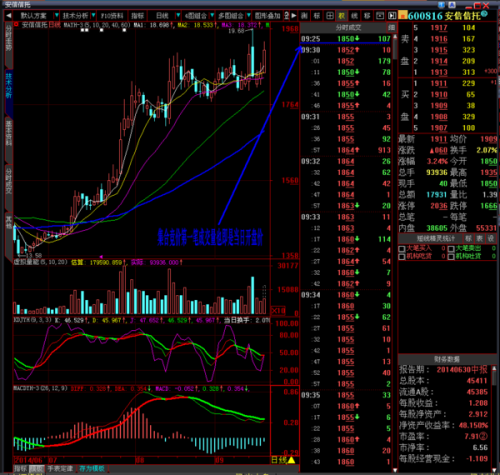Image resolution: width=500 pixels, height=475 pixels.
Task: Click the F10资料 button
Action: pos(112,15)
